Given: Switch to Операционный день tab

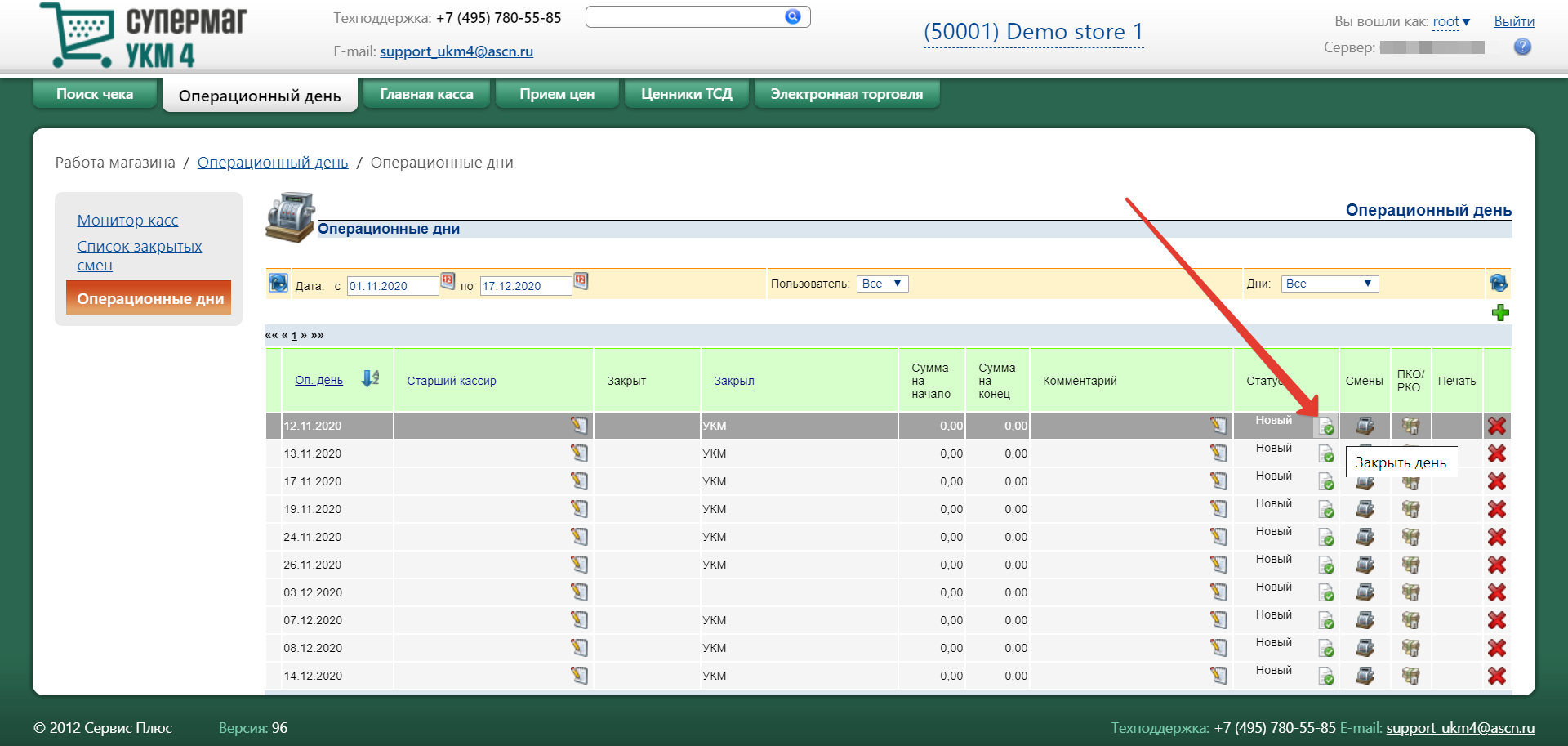Looking at the screenshot, I should tap(260, 96).
